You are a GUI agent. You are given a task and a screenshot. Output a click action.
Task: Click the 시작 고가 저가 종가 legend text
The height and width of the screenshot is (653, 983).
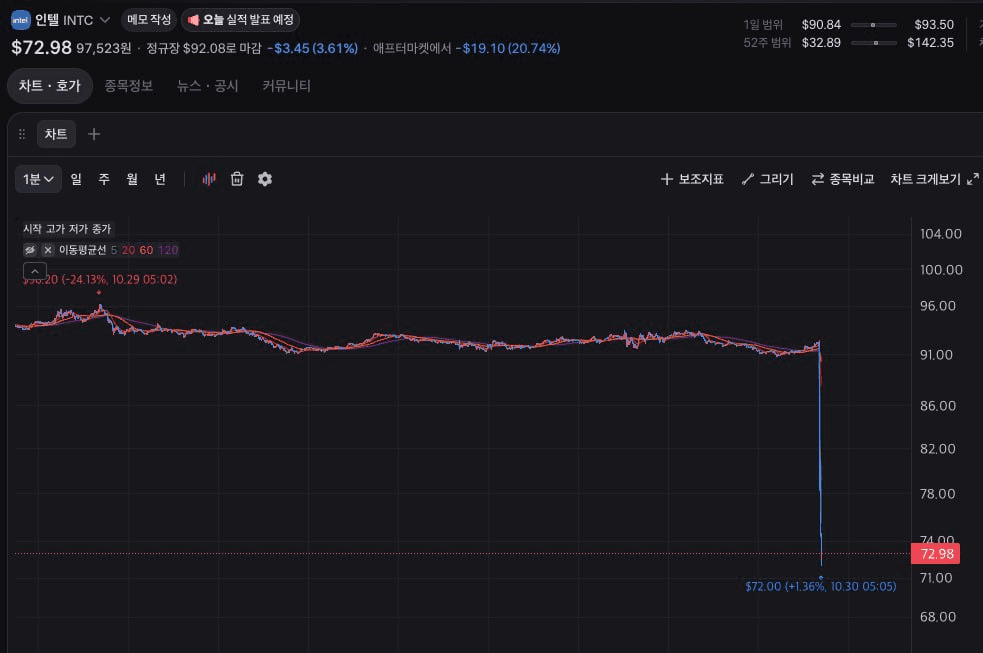tap(67, 229)
